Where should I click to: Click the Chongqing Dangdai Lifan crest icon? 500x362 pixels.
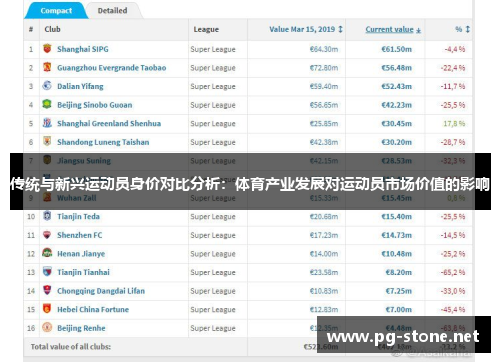pos(47,290)
